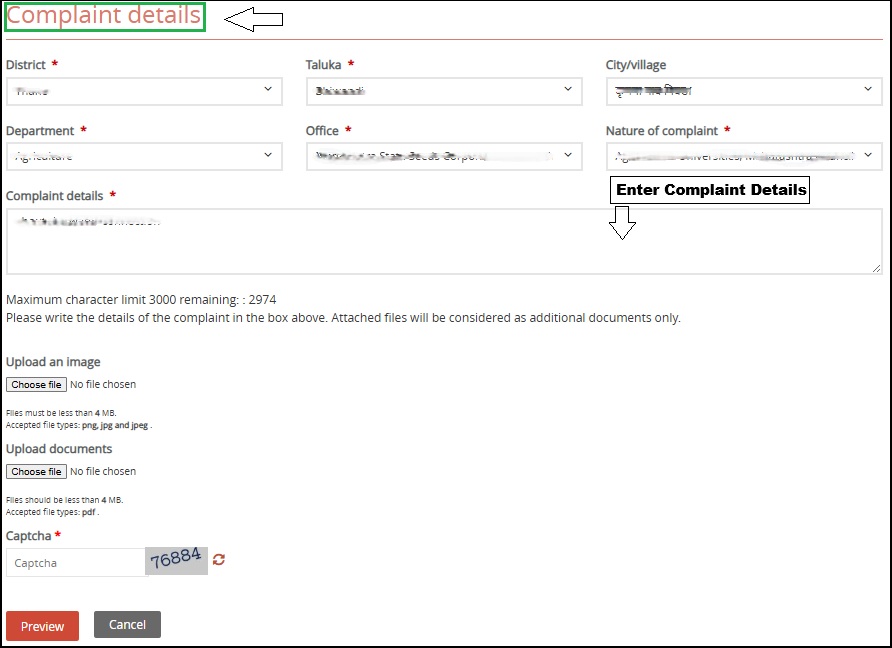Click the left arrow beside the heading
Screen dimensions: 892x648
pos(253,19)
